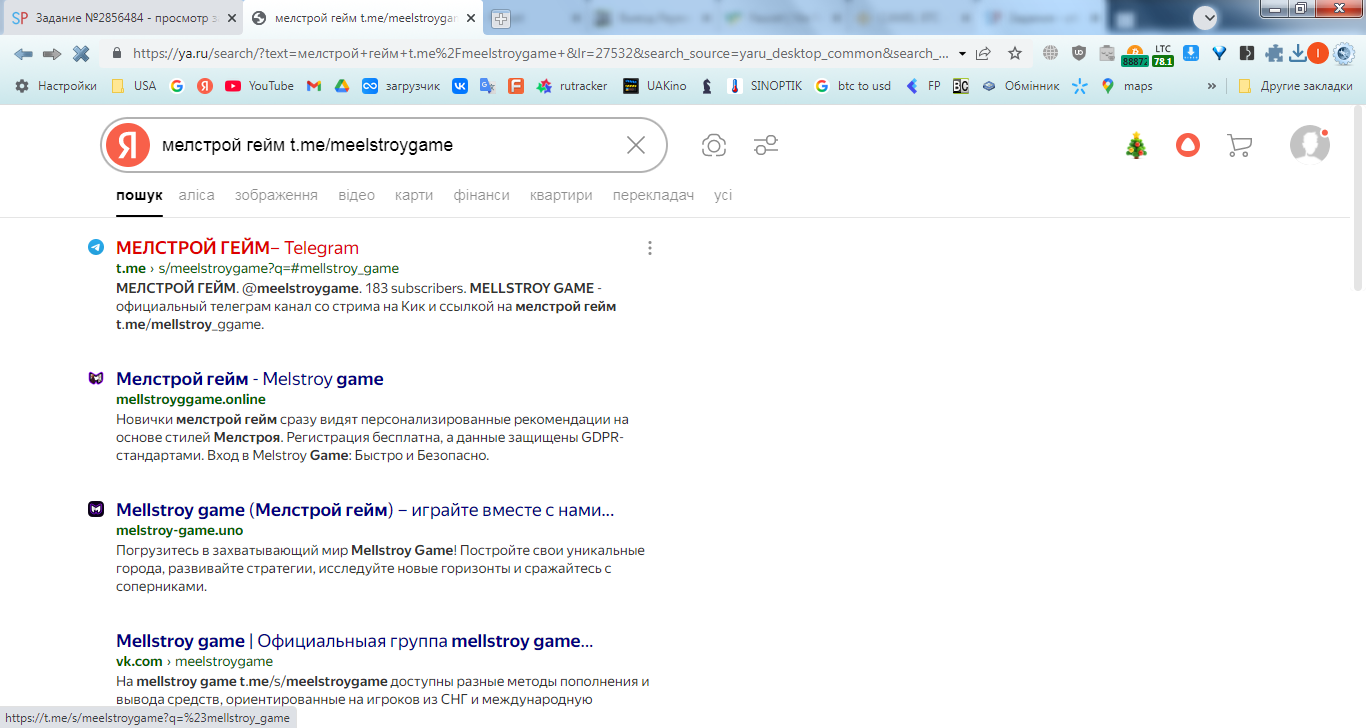Open the перекладач search tab
Image resolution: width=1366 pixels, height=728 pixels.
(653, 195)
